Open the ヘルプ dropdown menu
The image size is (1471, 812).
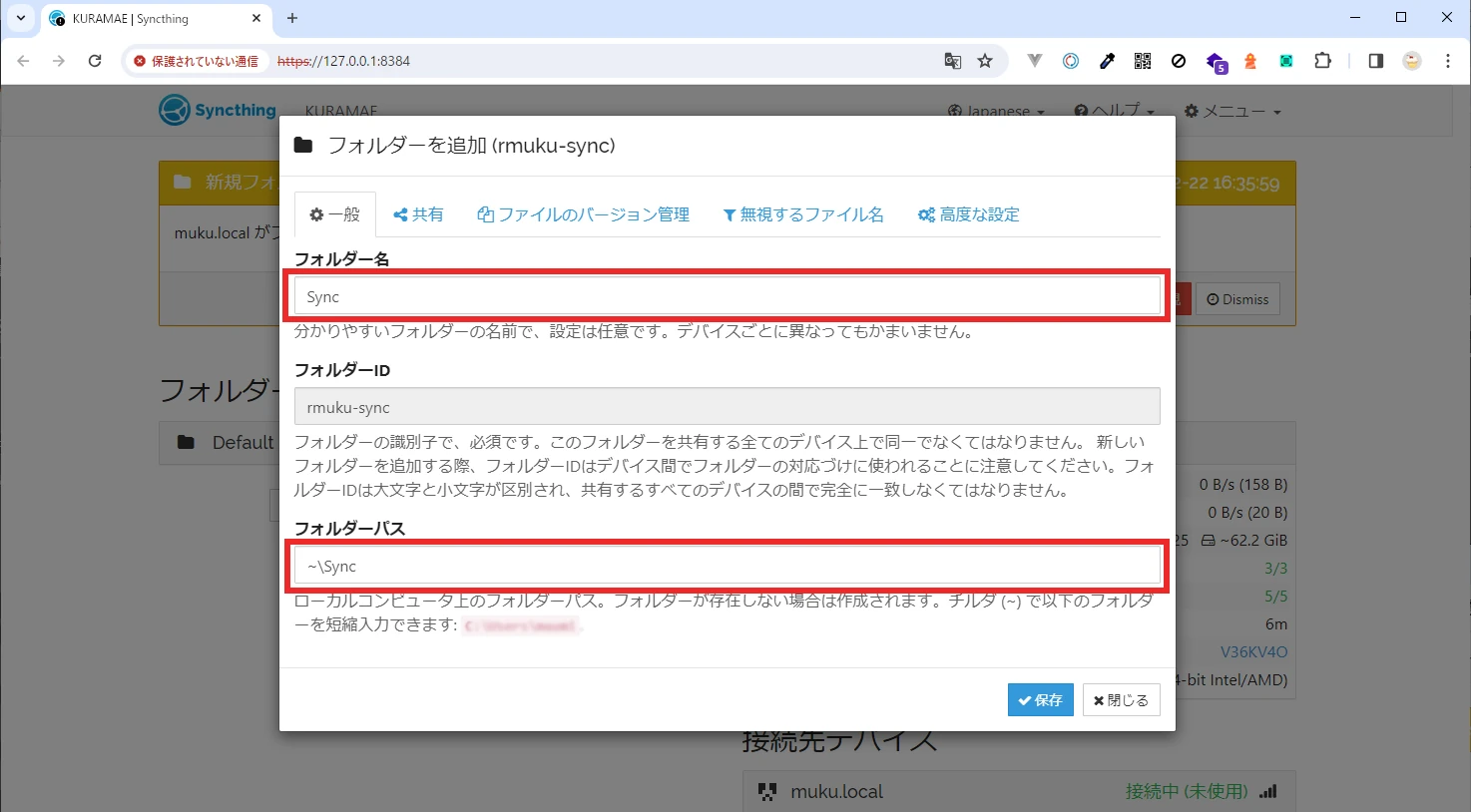[x=1114, y=111]
